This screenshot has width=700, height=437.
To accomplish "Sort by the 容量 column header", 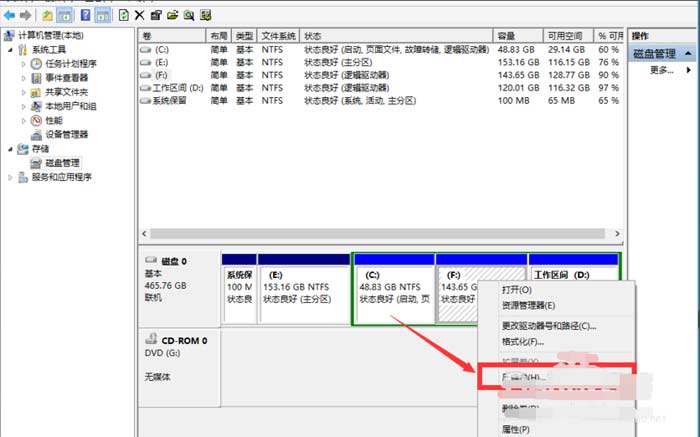I will point(518,36).
